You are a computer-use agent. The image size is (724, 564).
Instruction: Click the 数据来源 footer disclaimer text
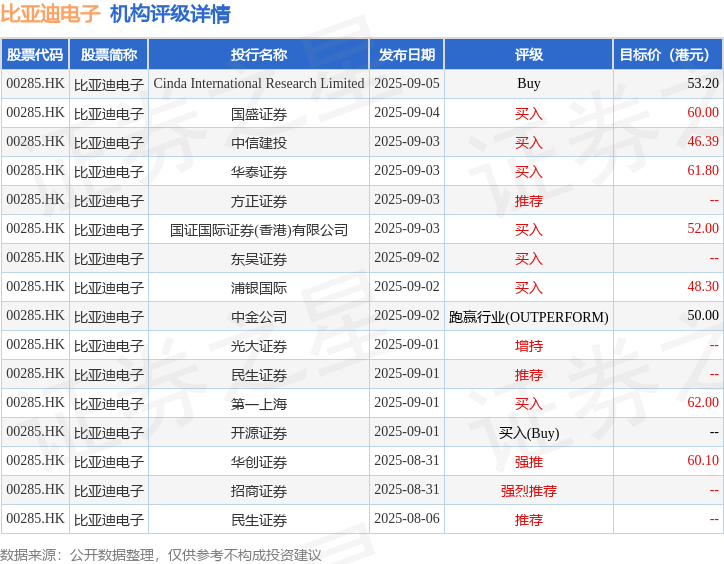(x=161, y=555)
